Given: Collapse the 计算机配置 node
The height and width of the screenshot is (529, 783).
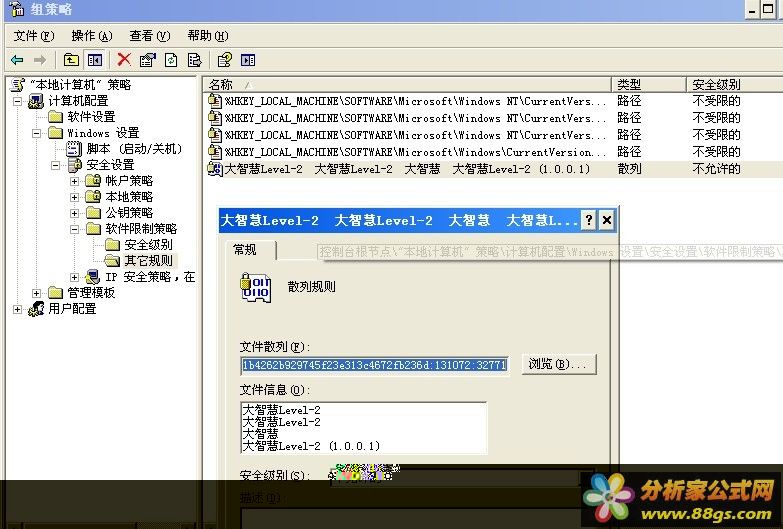Looking at the screenshot, I should tap(17, 101).
